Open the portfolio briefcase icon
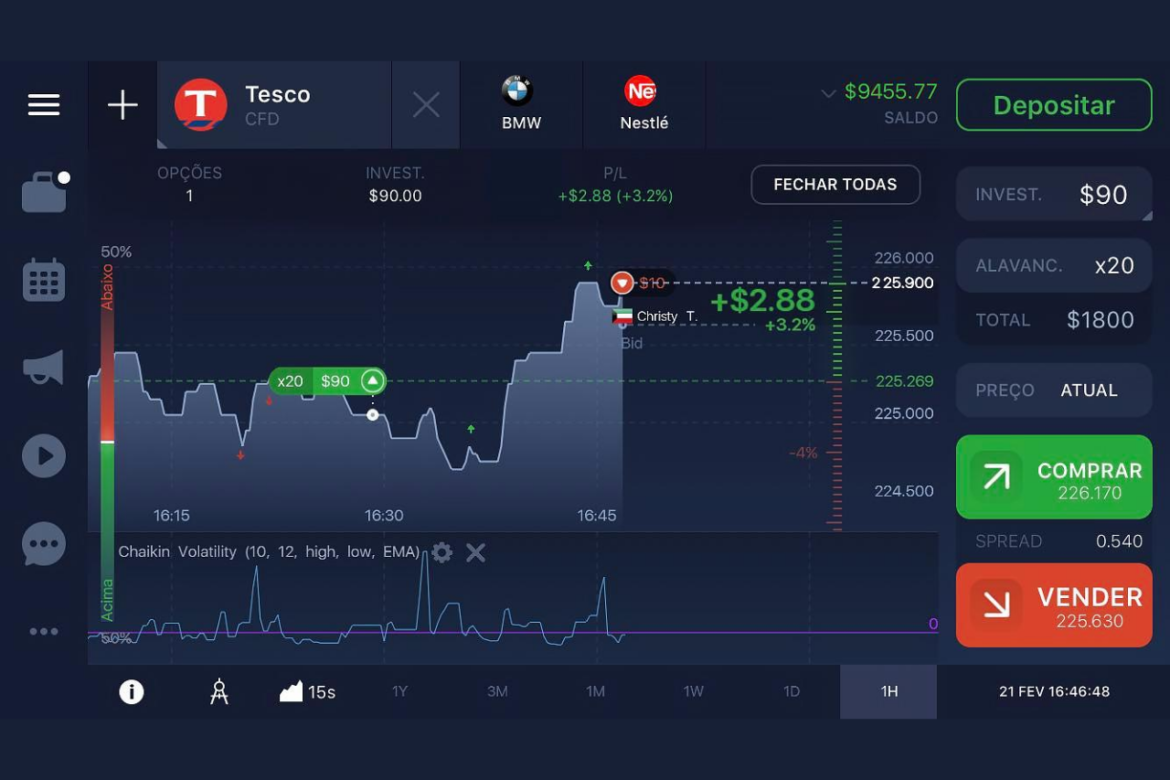Image resolution: width=1170 pixels, height=780 pixels. click(44, 192)
